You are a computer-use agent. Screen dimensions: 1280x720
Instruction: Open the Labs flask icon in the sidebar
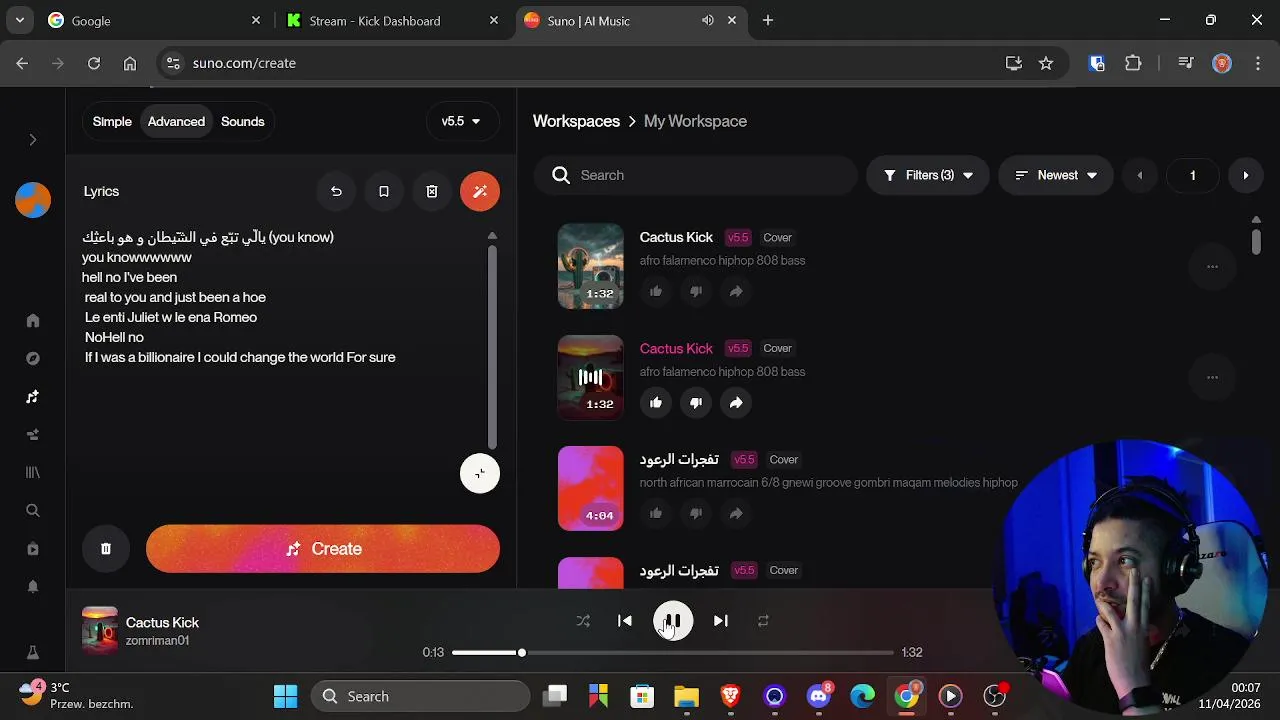point(33,653)
